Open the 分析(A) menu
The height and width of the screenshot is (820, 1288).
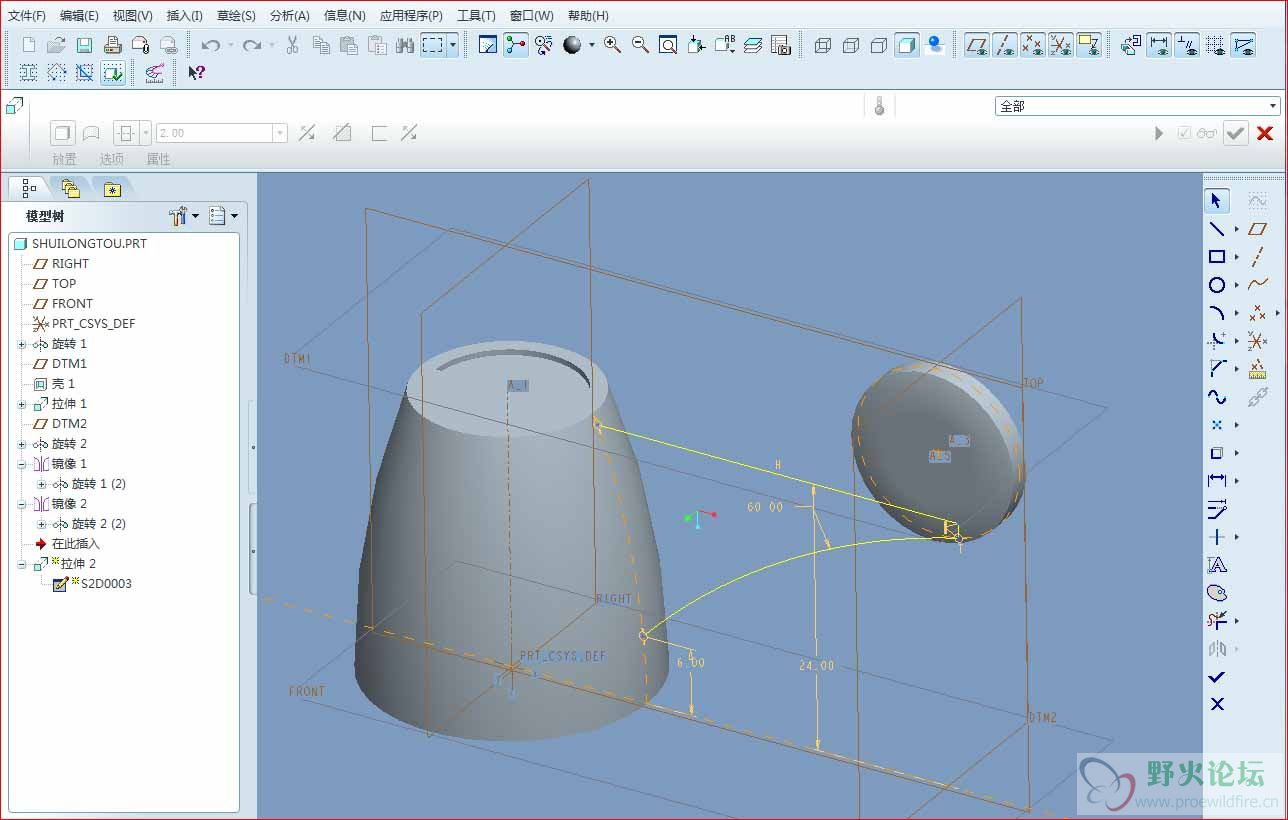[x=289, y=15]
